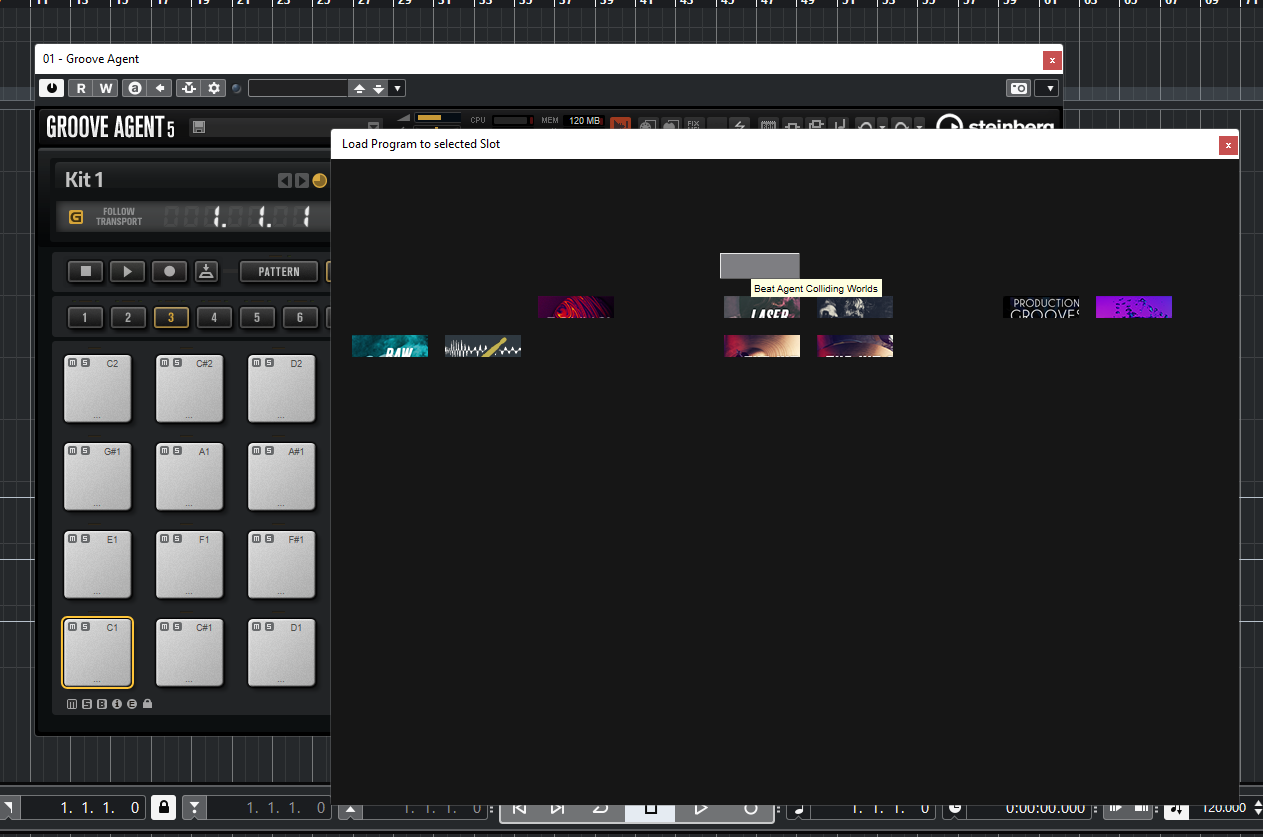Select the highlighted C1 pad
Image resolution: width=1263 pixels, height=837 pixels.
click(97, 653)
